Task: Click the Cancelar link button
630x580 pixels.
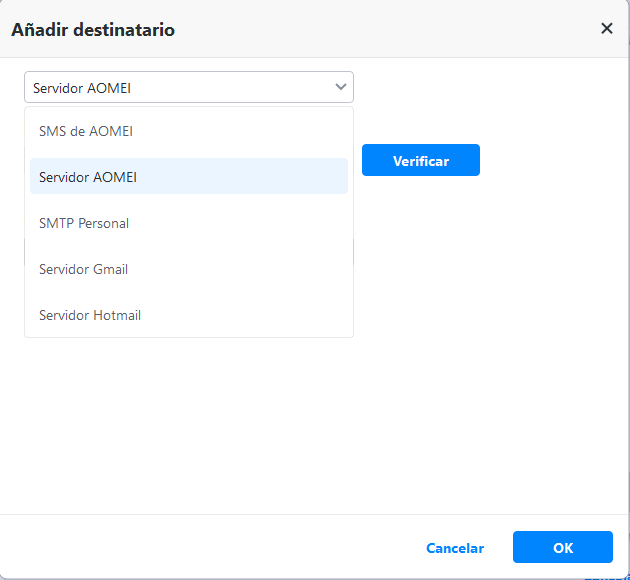Action: tap(455, 548)
